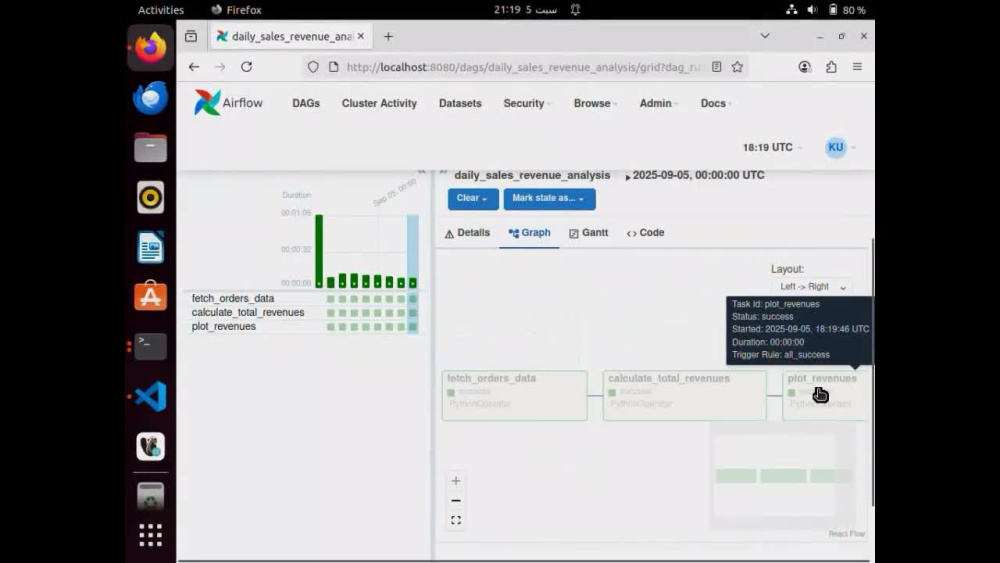The width and height of the screenshot is (1000, 563).
Task: Open firefox tabs overview icon
Action: point(191,36)
